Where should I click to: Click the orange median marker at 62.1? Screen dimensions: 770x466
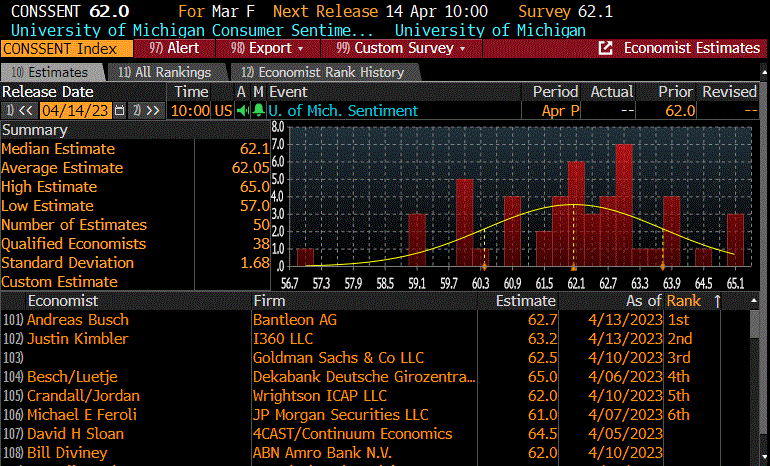coord(574,268)
